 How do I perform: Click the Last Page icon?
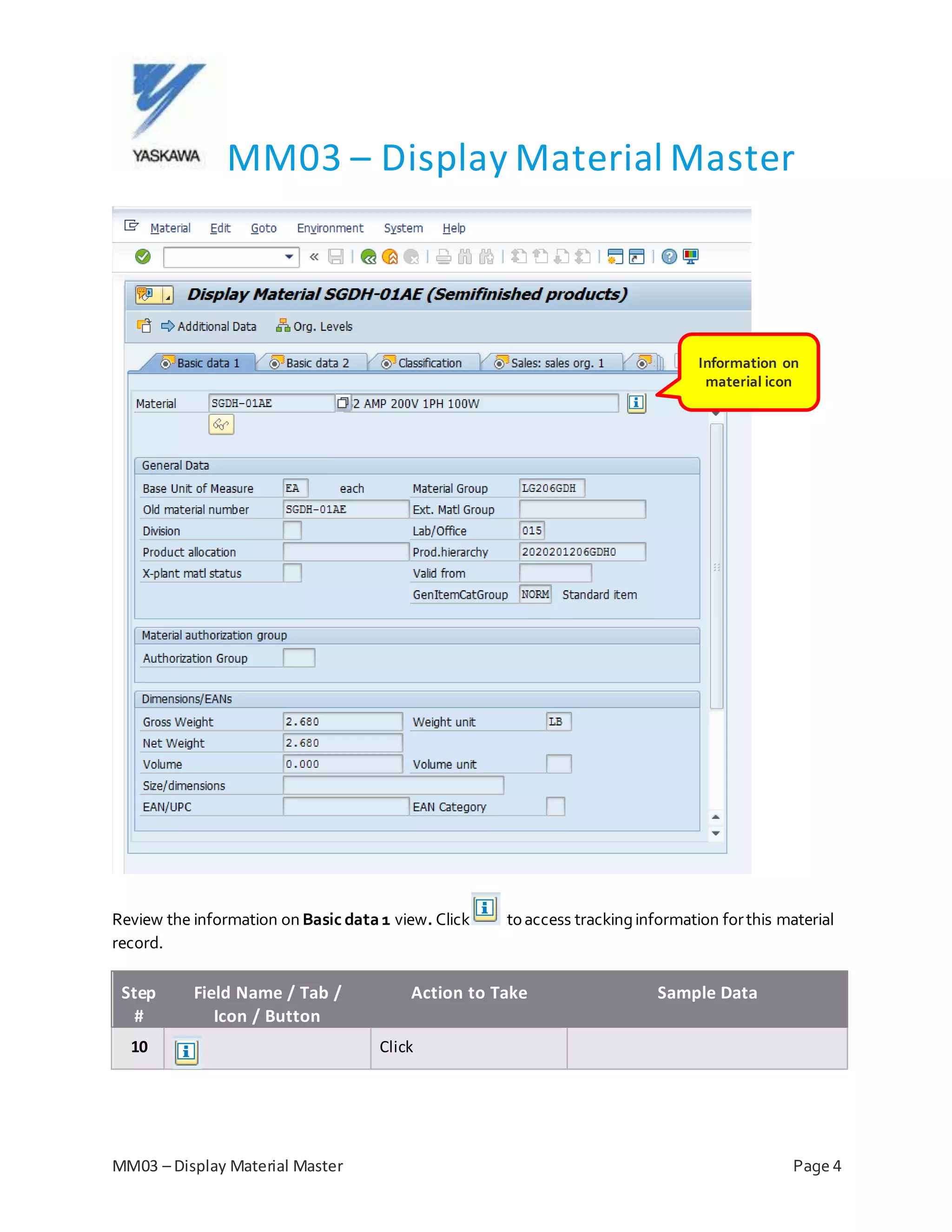tap(582, 257)
